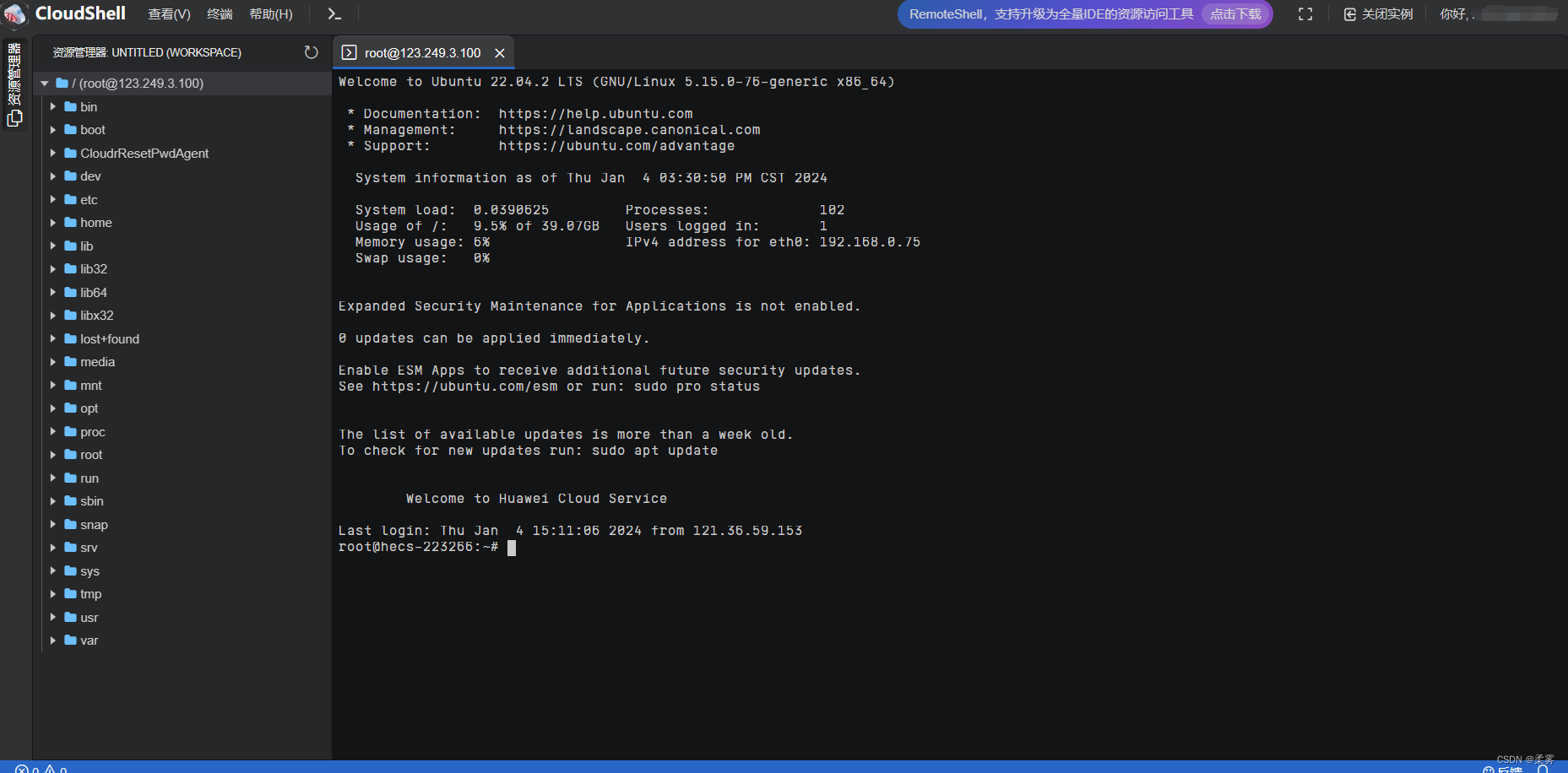Close the root@123.249.3.100 terminal tab

(500, 53)
